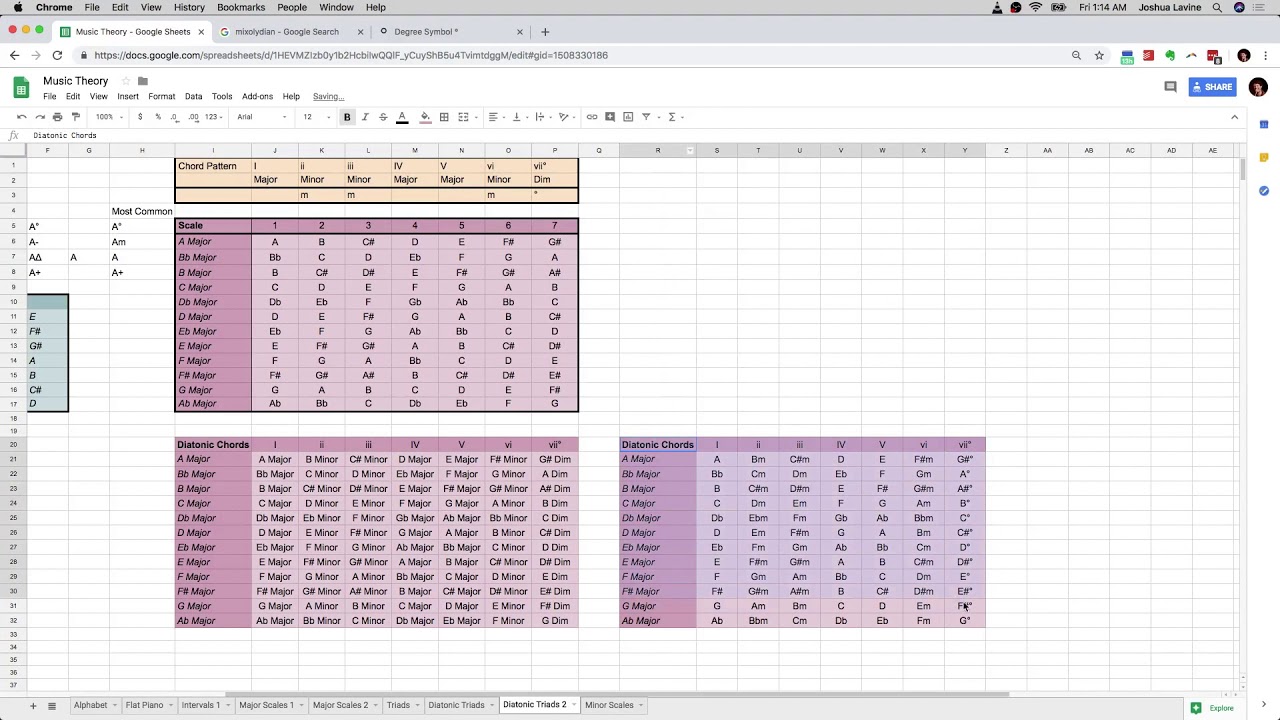1280x720 pixels.
Task: Undo the last action in toolbar
Action: coord(21,117)
